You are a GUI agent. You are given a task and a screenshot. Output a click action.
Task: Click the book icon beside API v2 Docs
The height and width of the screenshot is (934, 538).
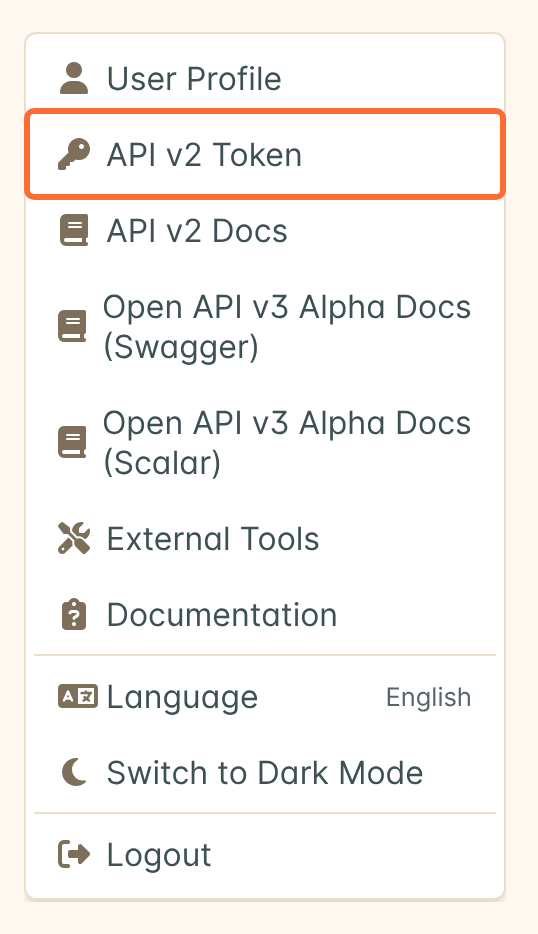(74, 231)
